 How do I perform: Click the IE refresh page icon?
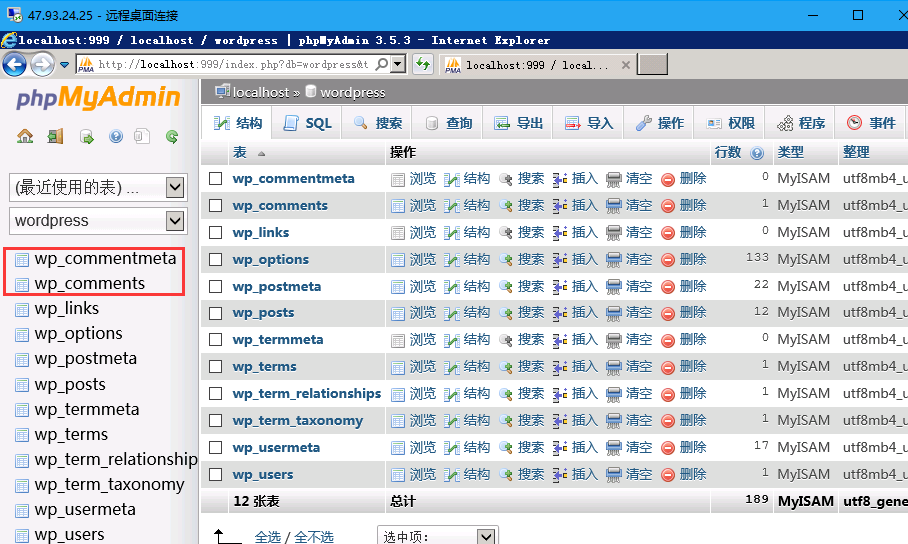click(x=423, y=64)
